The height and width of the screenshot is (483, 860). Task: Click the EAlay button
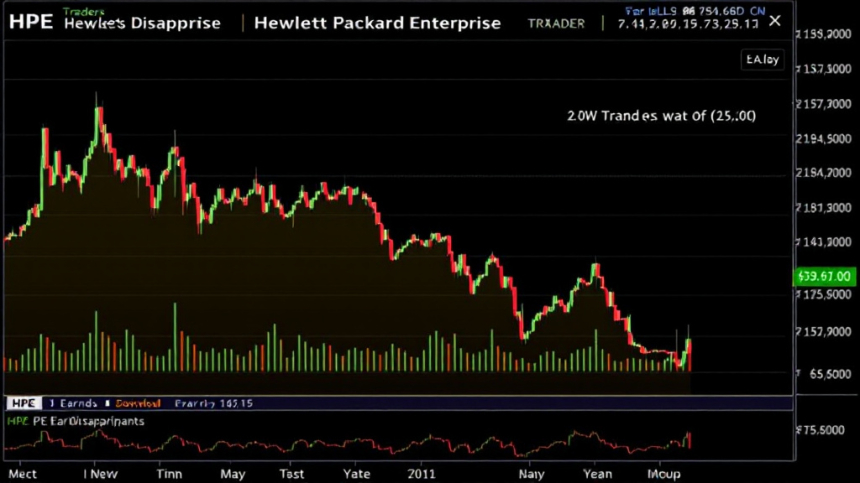[762, 59]
